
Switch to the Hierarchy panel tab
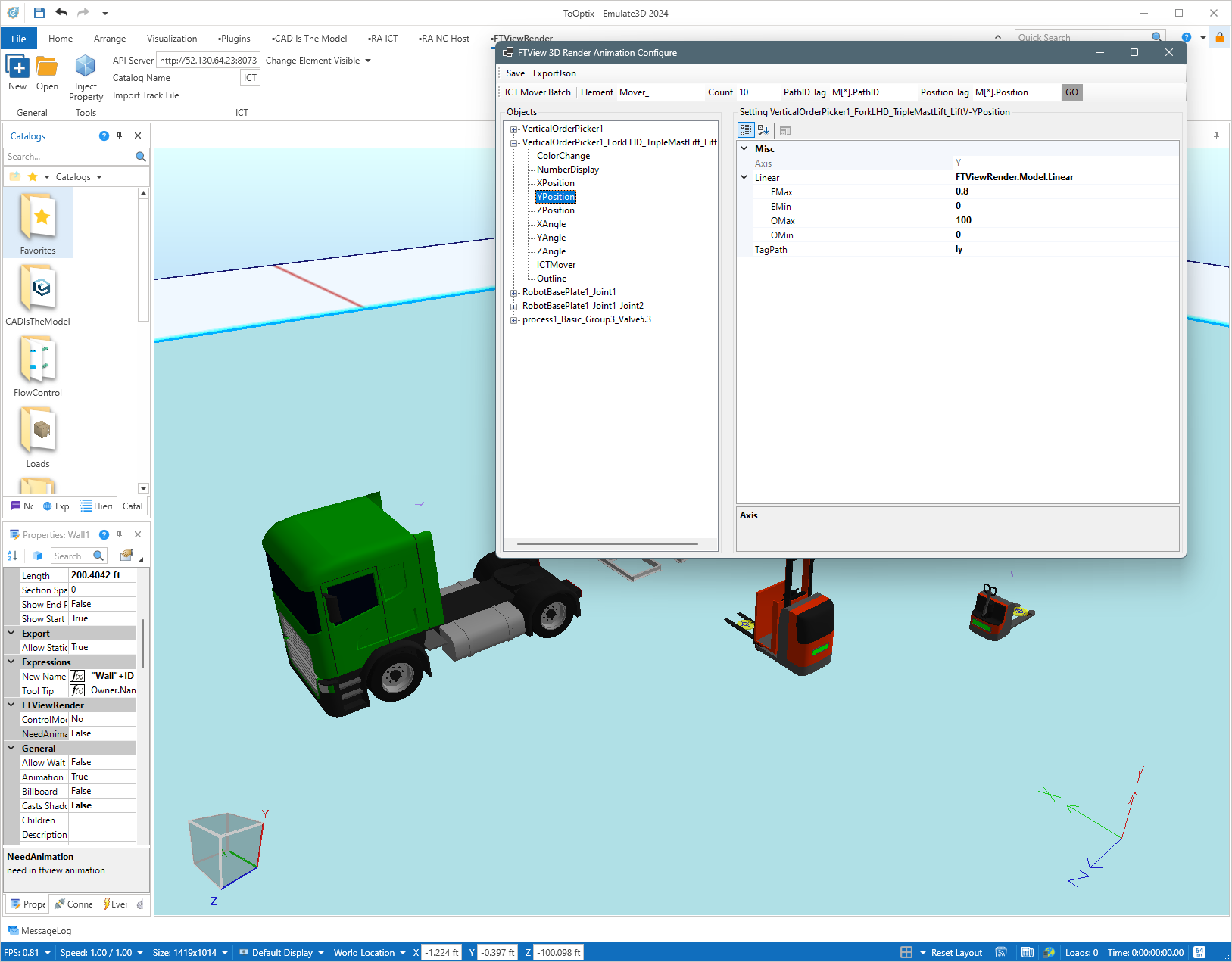click(96, 506)
